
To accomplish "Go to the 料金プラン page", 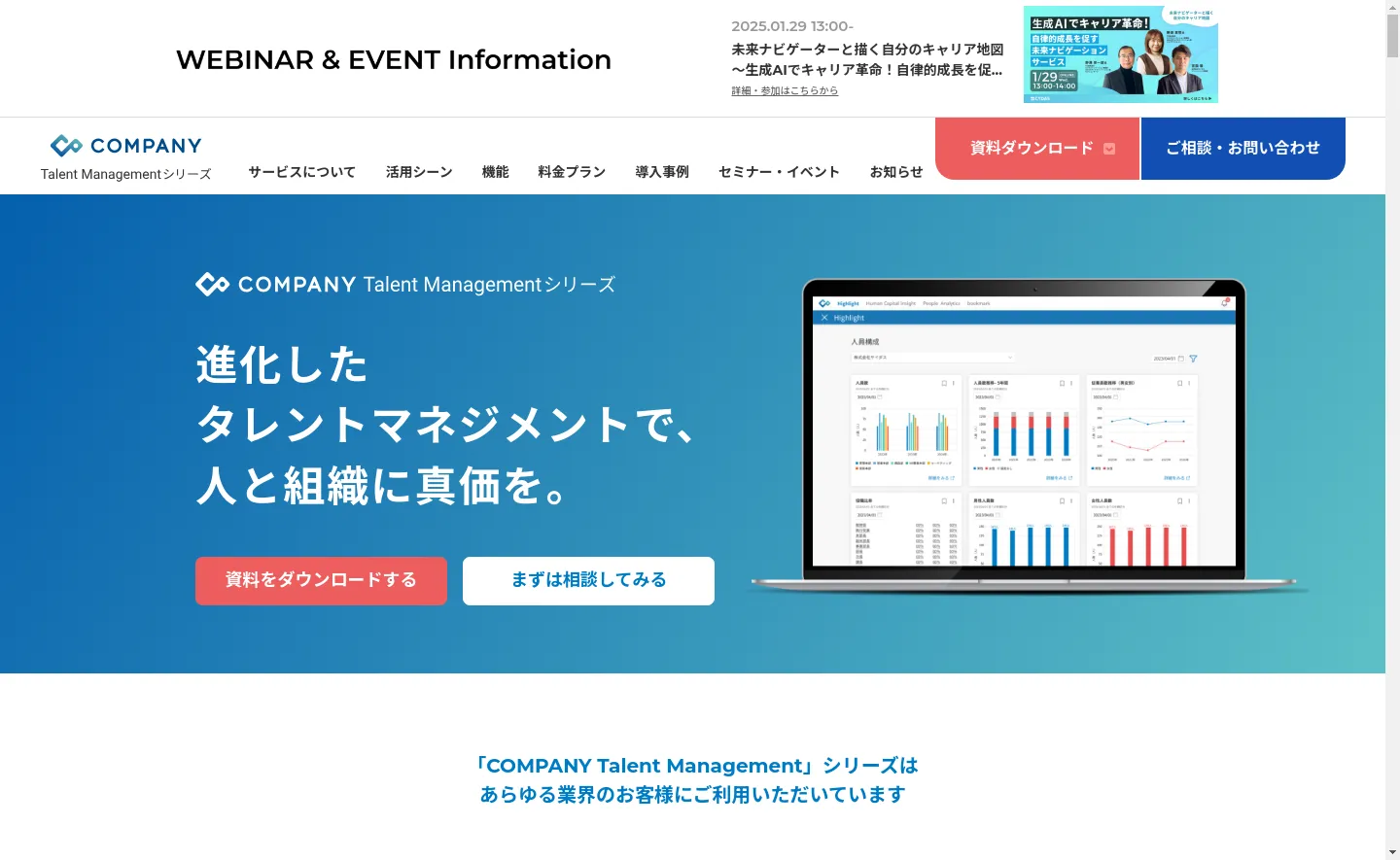I will [572, 172].
